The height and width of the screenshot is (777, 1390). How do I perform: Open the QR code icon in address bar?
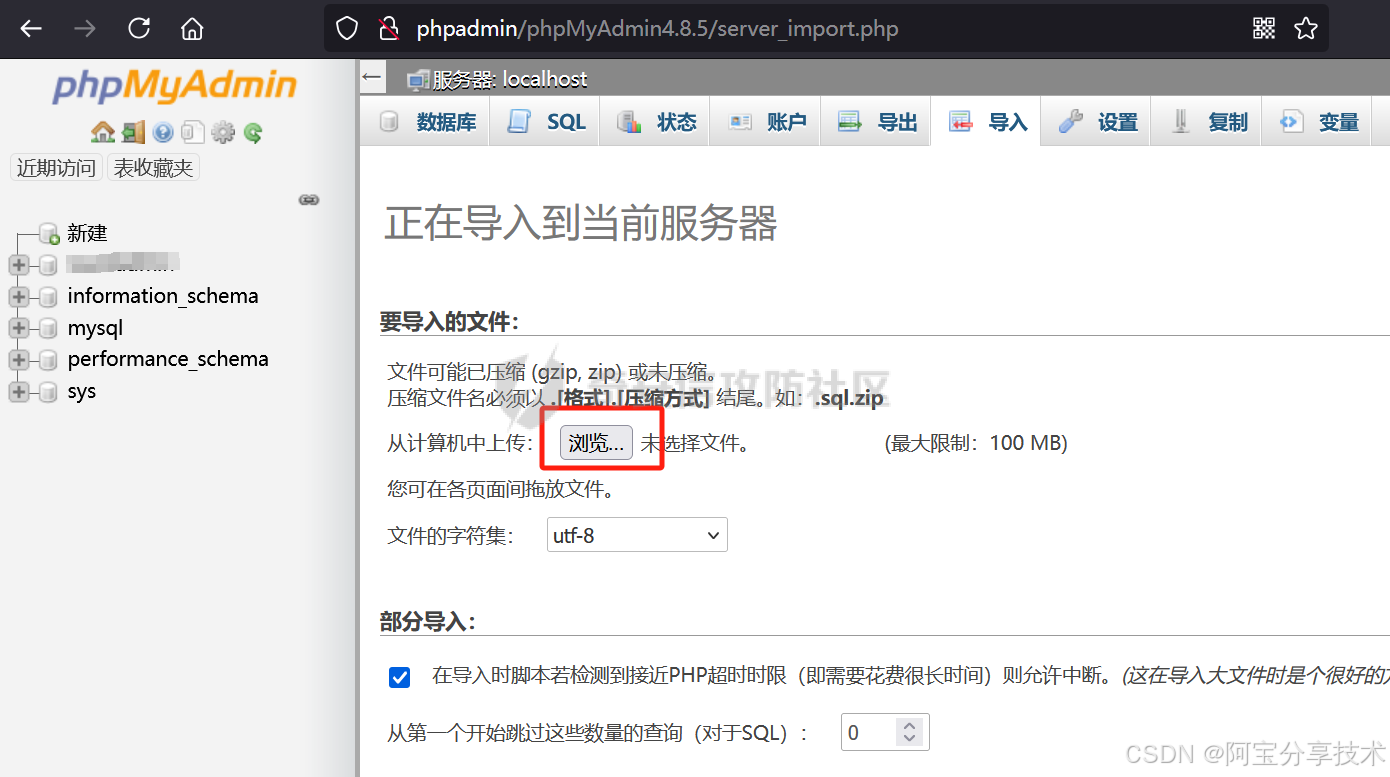tap(1264, 28)
